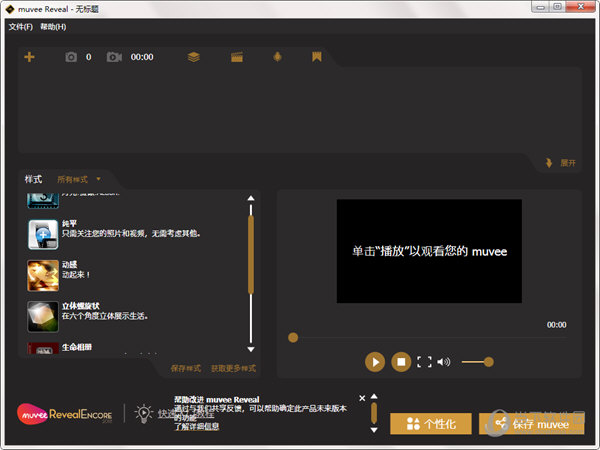Click the plus icon to add media
The height and width of the screenshot is (450, 600).
pos(29,57)
